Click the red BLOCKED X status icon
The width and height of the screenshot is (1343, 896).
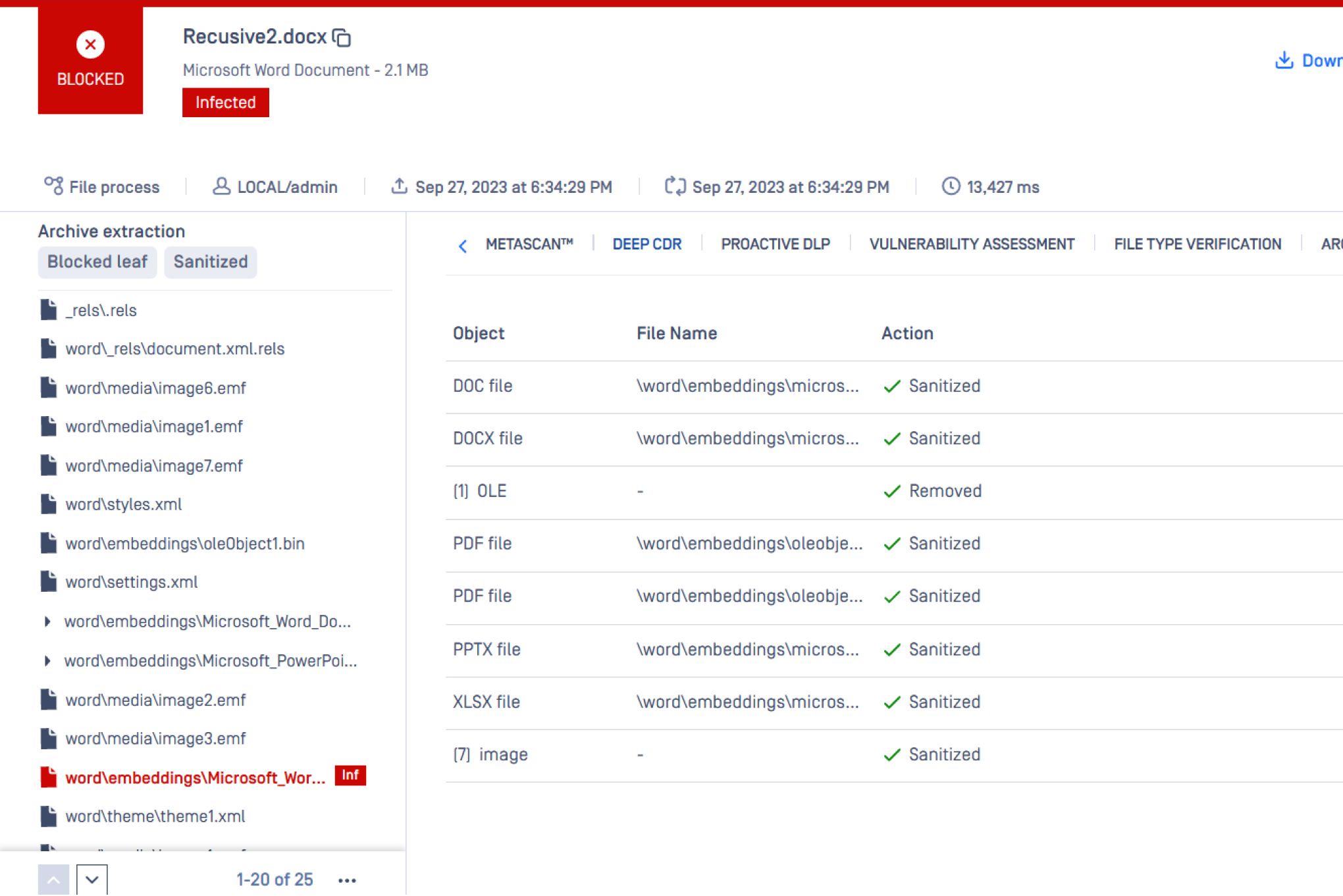pos(90,45)
